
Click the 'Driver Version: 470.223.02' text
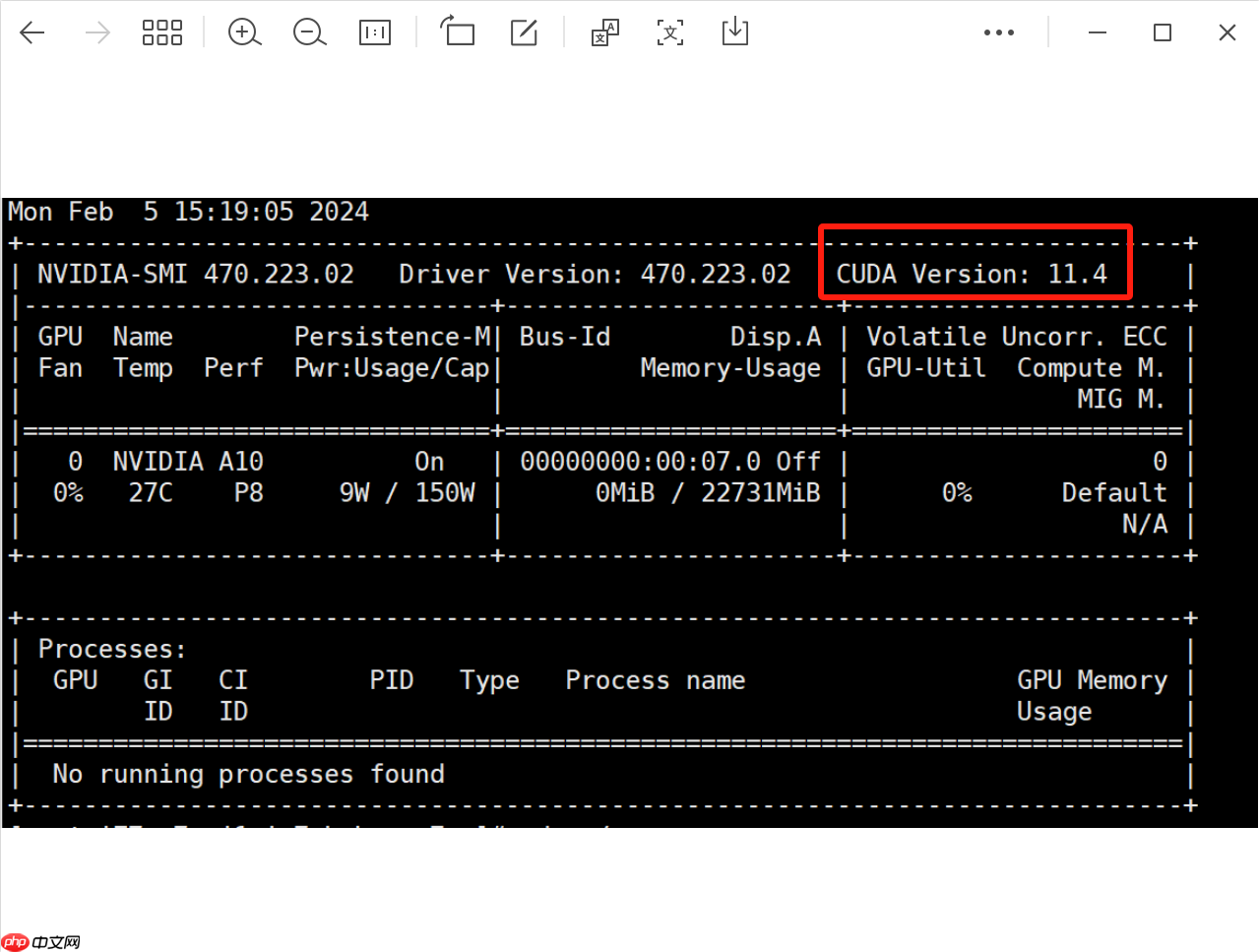[595, 274]
